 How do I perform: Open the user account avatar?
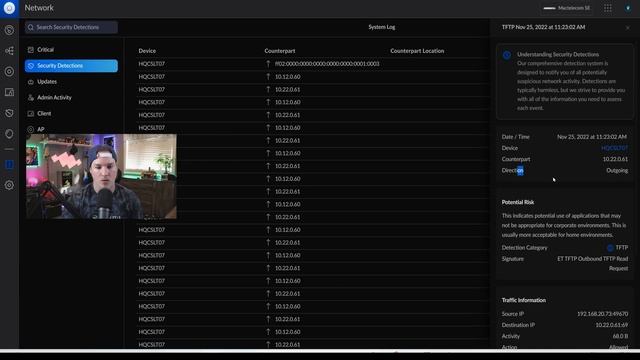click(628, 8)
